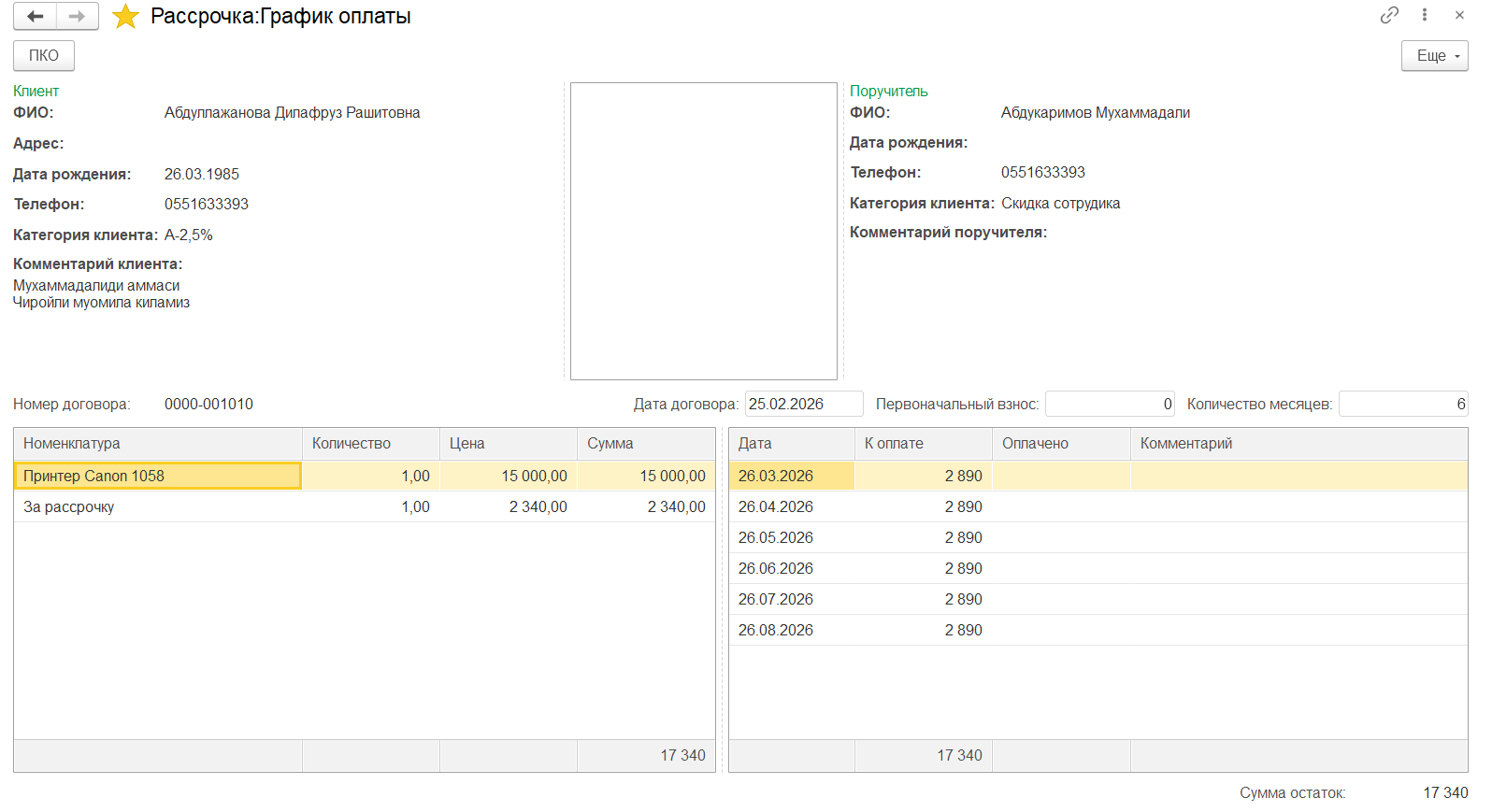Viewport: 1492px width, 812px height.
Task: Click the empty client photo area
Action: (703, 231)
